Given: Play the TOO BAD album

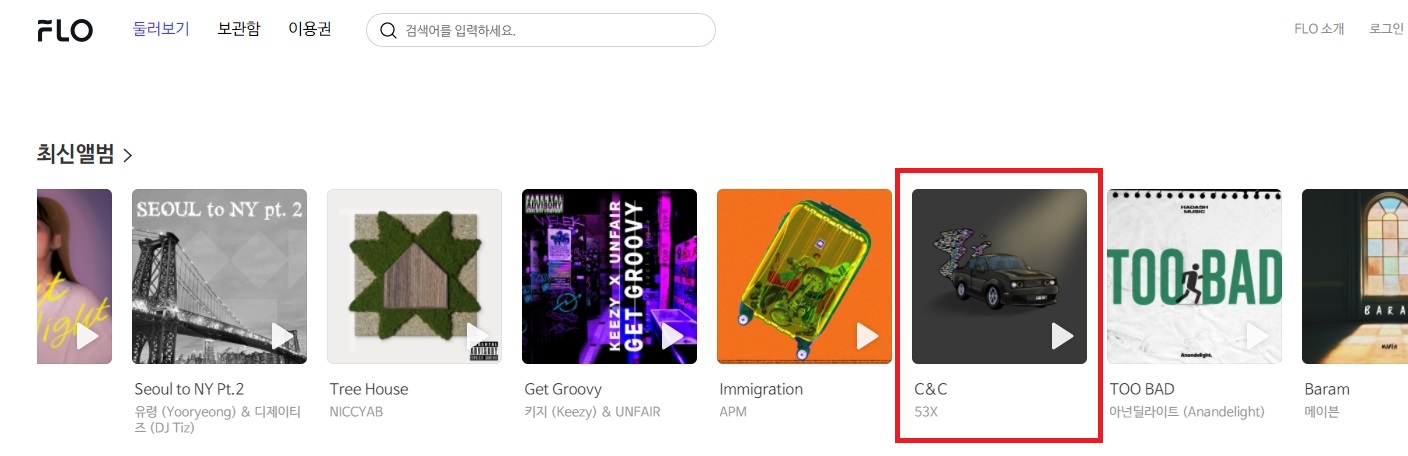Looking at the screenshot, I should pos(1257,336).
